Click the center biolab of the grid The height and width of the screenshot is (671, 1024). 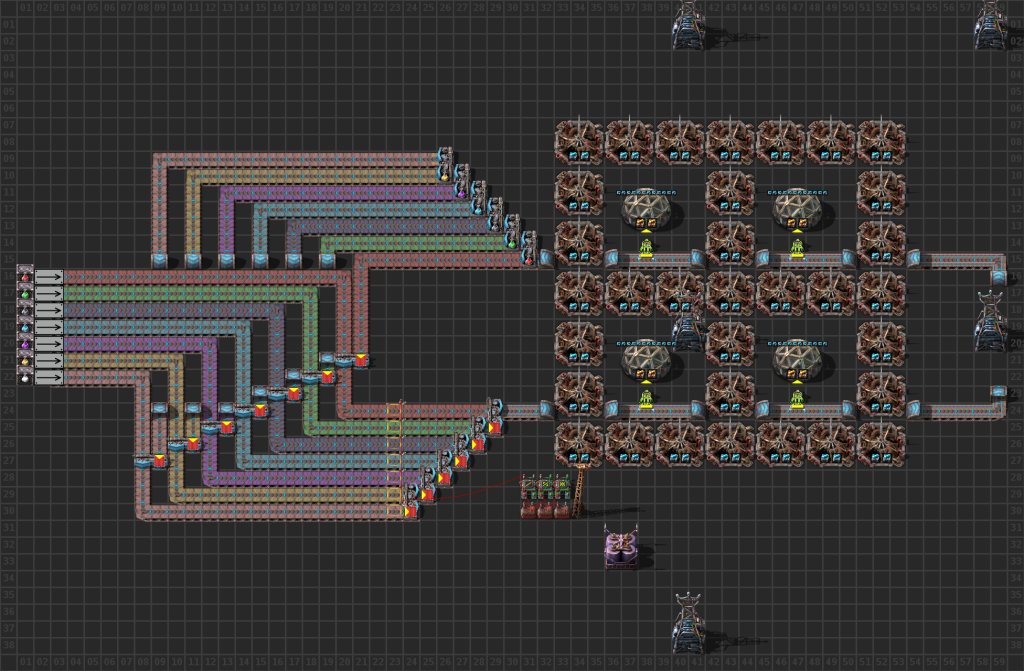click(x=730, y=293)
